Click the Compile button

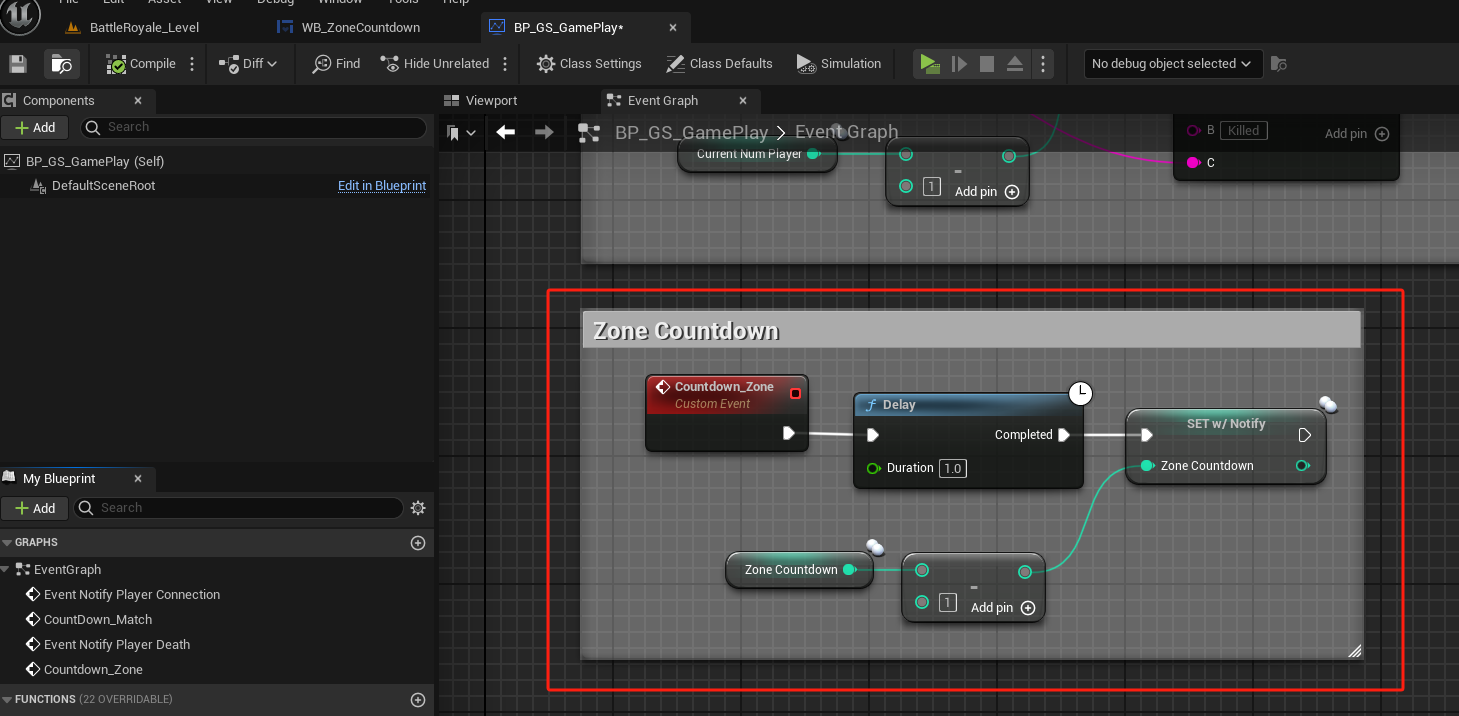pyautogui.click(x=141, y=64)
